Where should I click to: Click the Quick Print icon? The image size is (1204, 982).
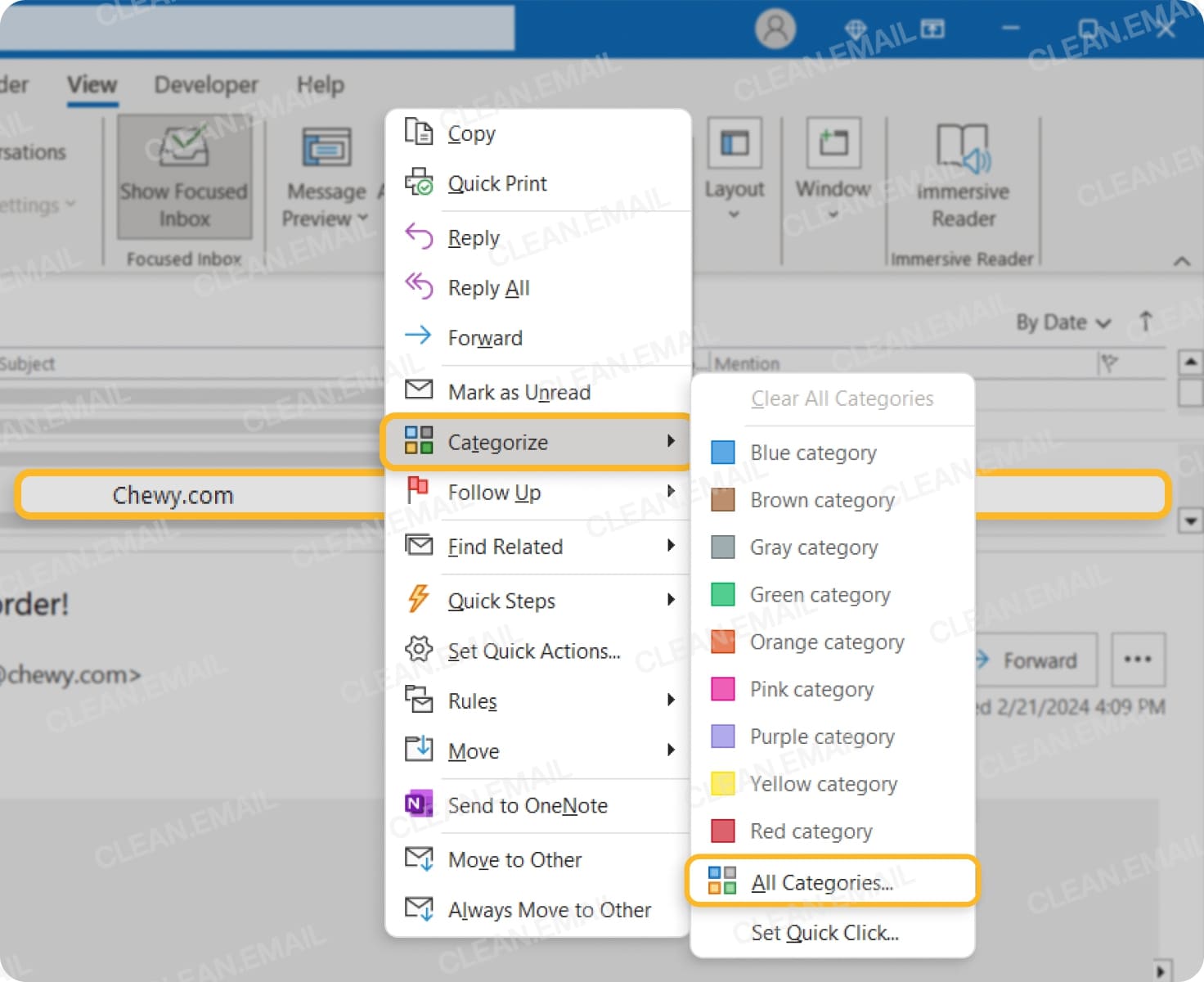pyautogui.click(x=419, y=182)
